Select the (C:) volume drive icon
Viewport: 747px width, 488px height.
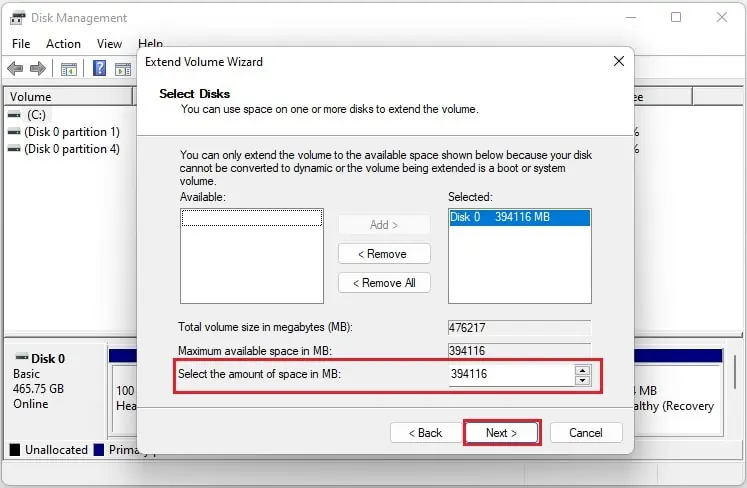point(14,115)
